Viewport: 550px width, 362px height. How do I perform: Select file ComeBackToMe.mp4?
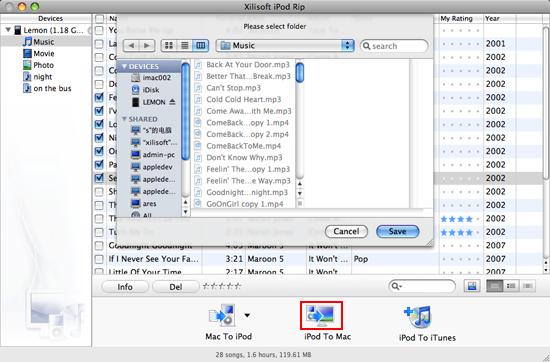click(x=243, y=146)
